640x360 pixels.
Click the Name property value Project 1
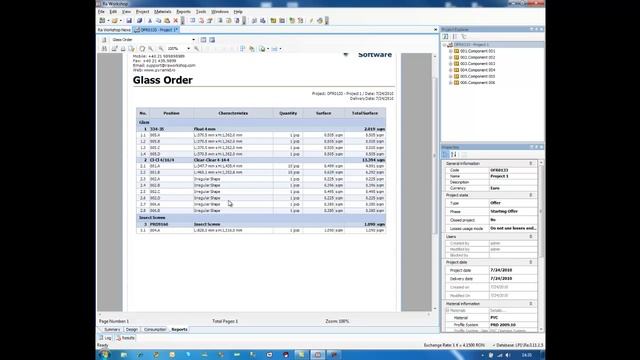[x=513, y=176]
